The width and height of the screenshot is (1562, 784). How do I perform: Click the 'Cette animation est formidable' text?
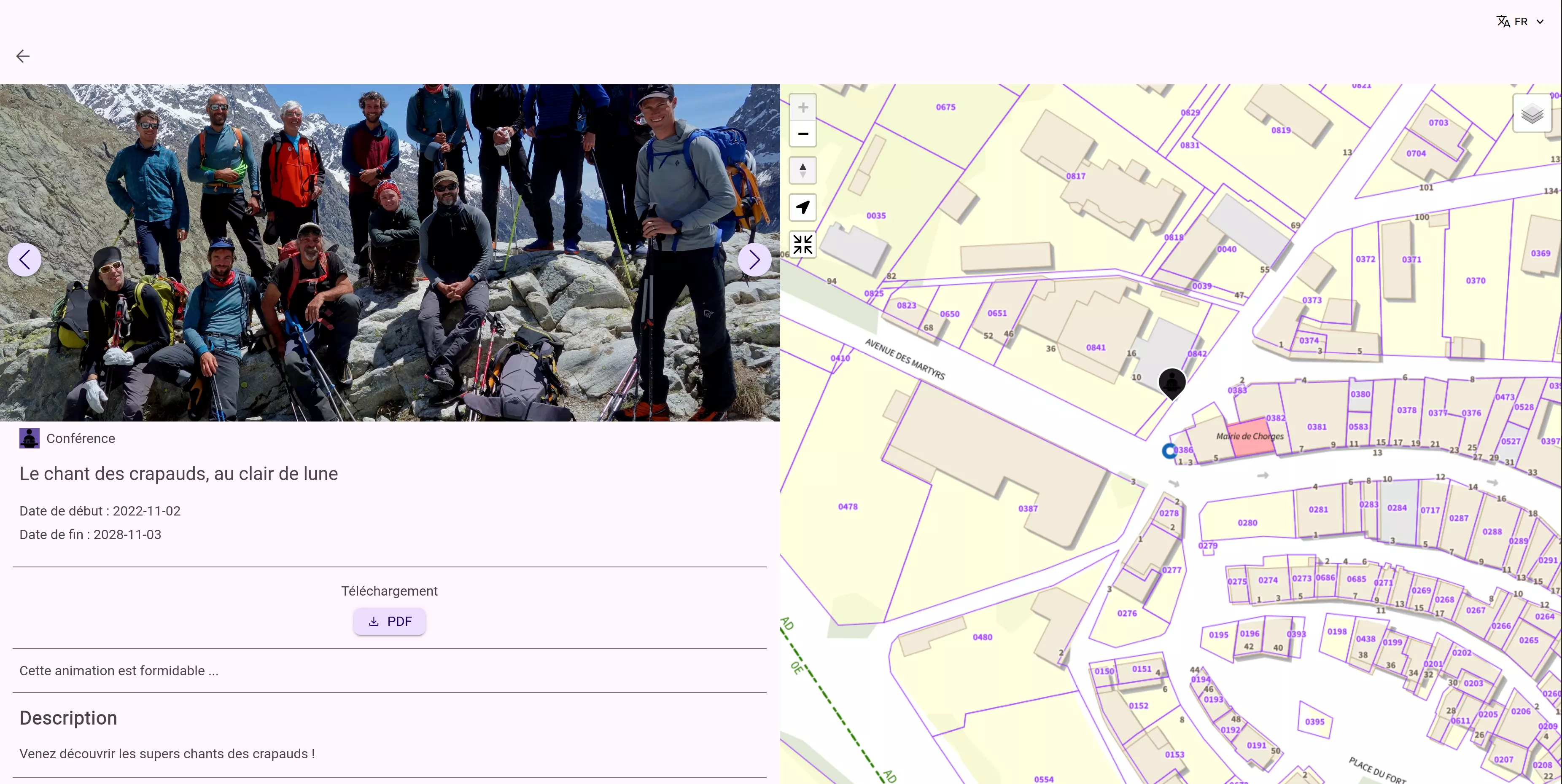coord(119,671)
